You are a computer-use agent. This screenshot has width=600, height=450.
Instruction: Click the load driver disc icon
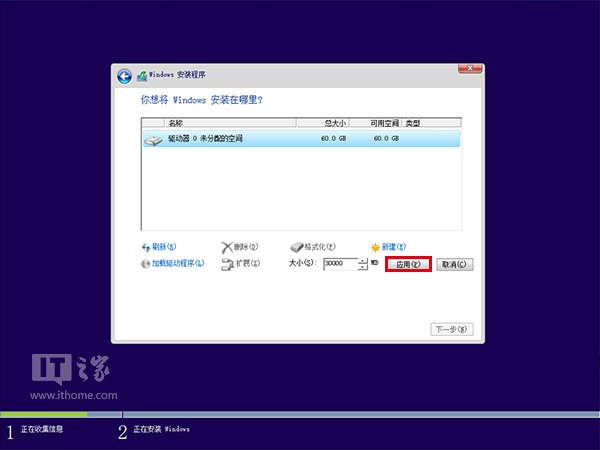point(146,264)
